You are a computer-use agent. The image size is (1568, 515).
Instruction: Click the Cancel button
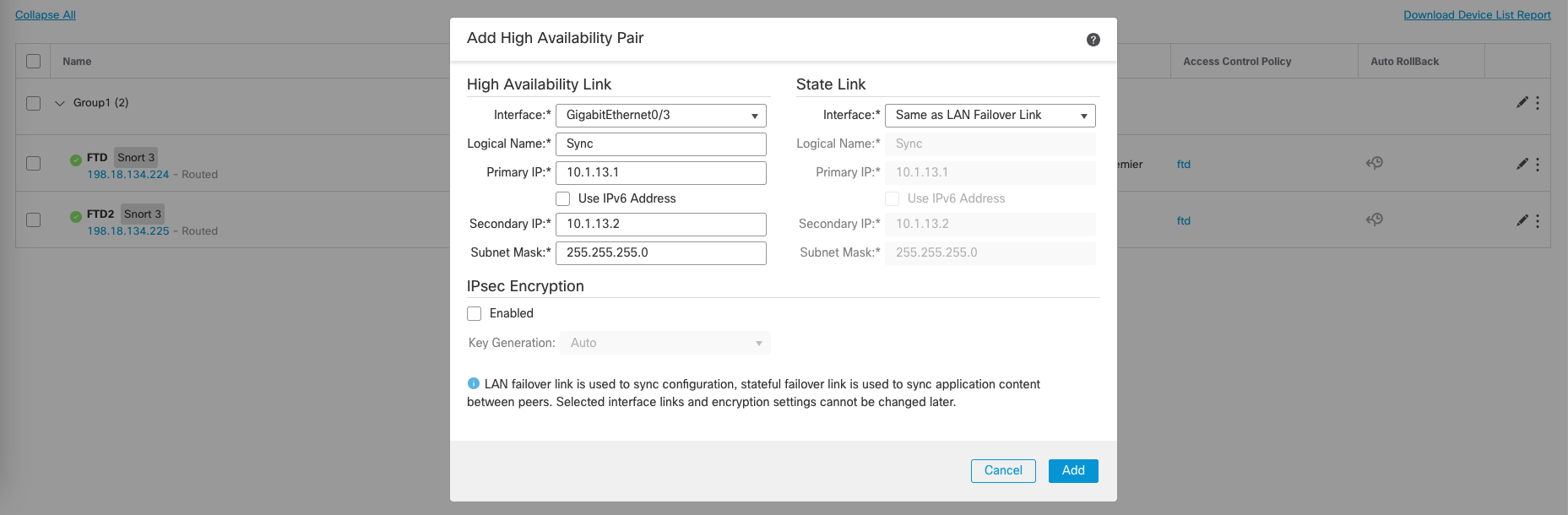pos(1002,470)
